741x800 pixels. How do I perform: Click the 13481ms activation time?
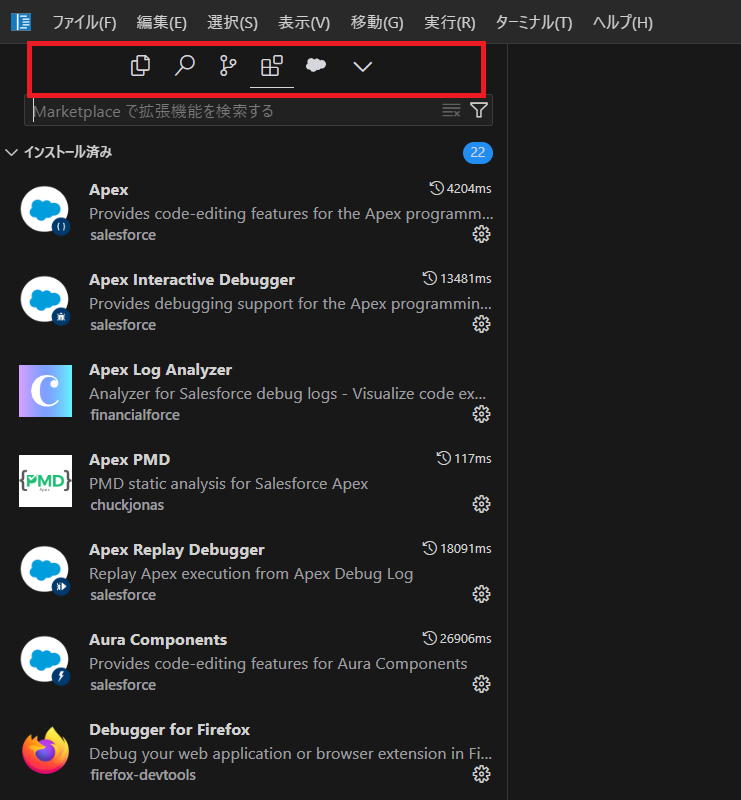(457, 279)
